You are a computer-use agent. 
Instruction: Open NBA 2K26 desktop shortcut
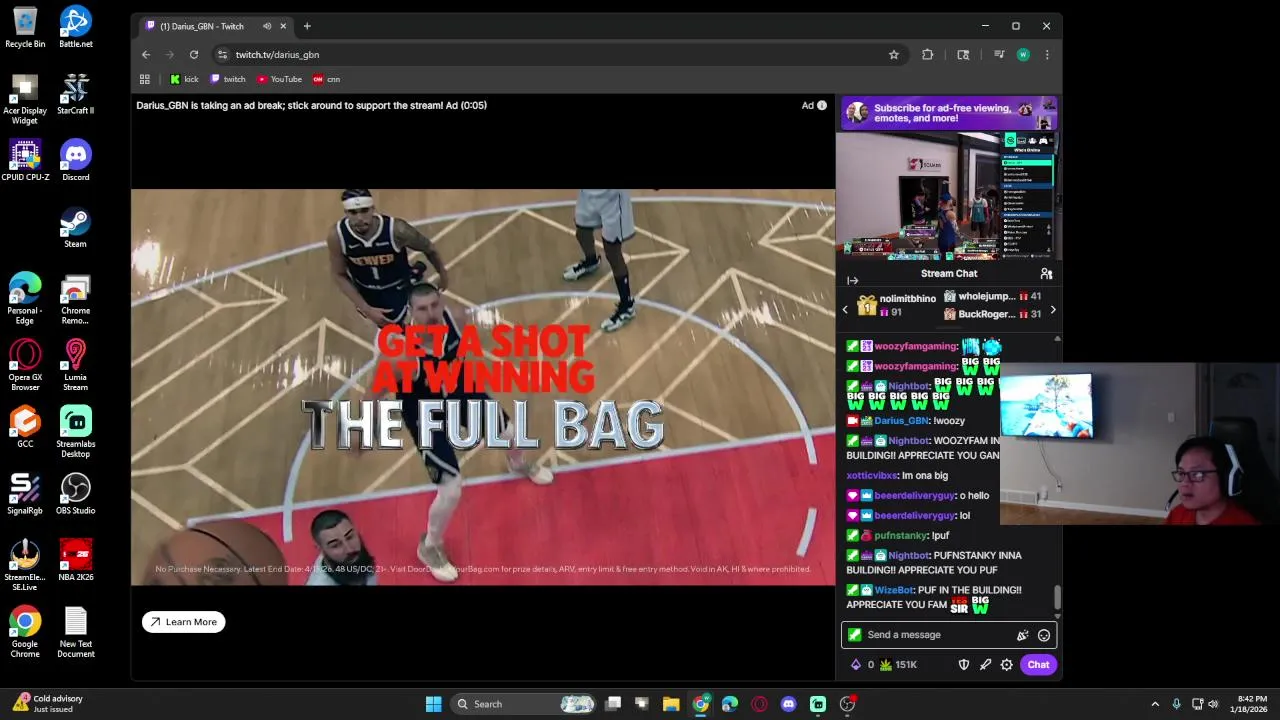75,561
